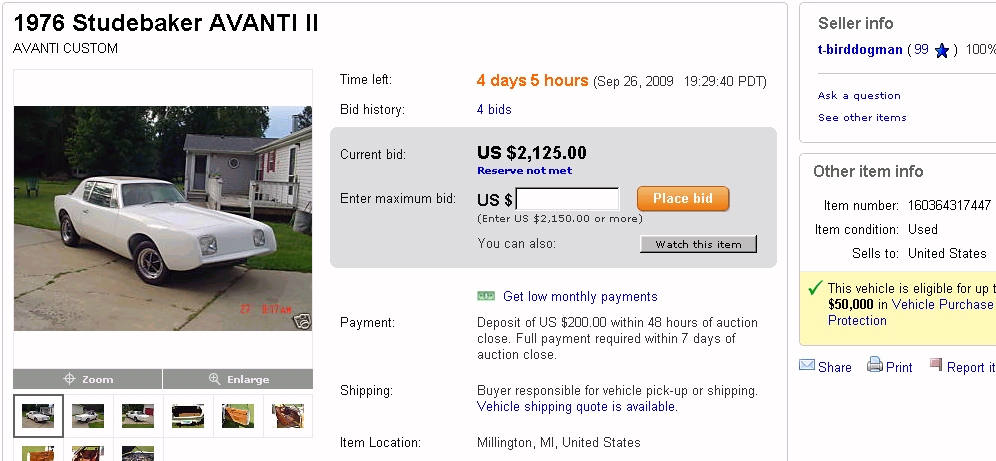Select the open trunk photo thumbnail

[x=188, y=415]
